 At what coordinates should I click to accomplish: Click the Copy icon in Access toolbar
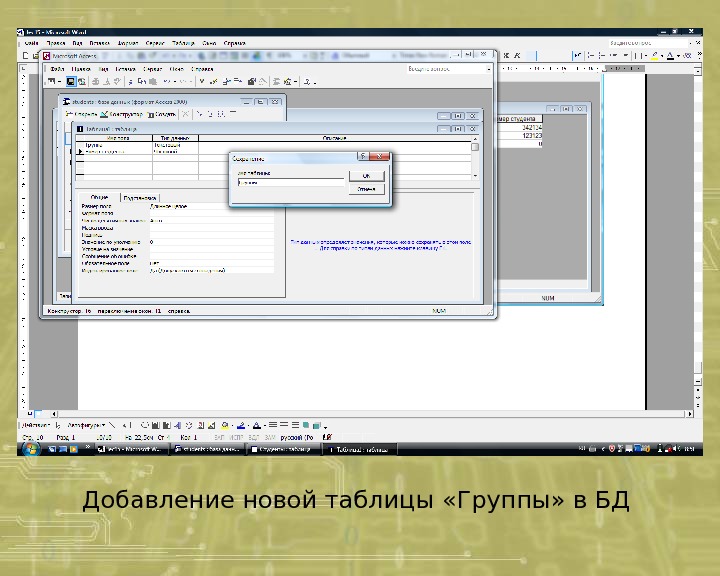pos(141,82)
